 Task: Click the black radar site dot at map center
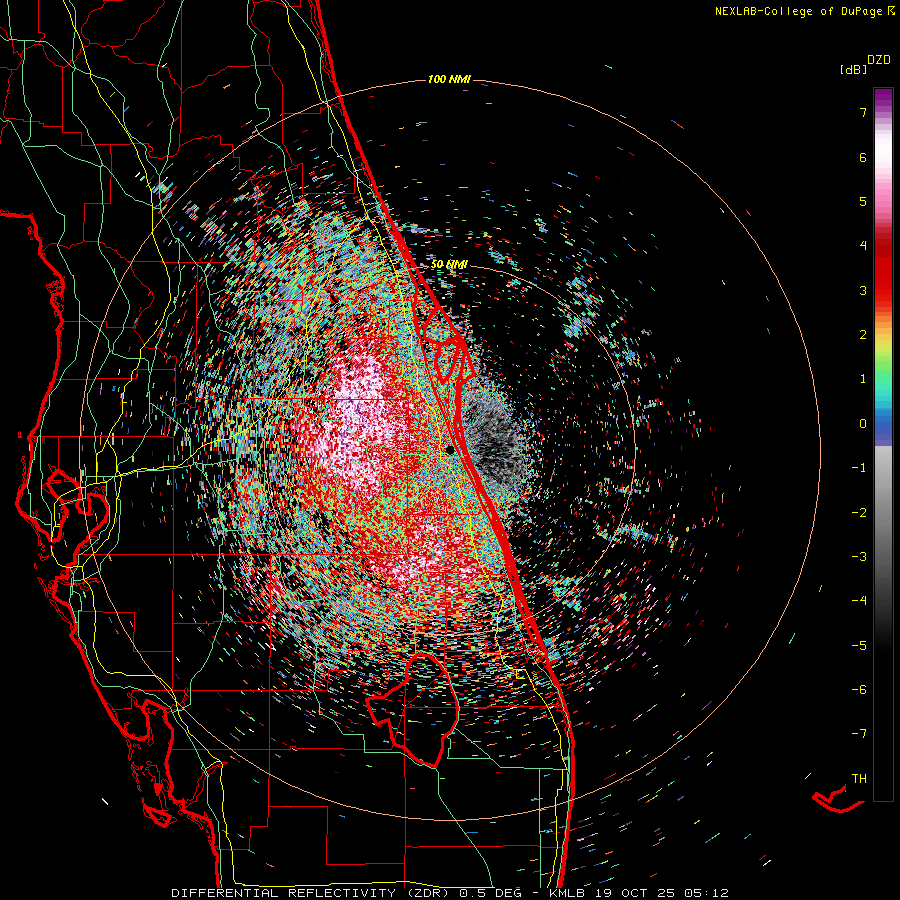[x=450, y=449]
